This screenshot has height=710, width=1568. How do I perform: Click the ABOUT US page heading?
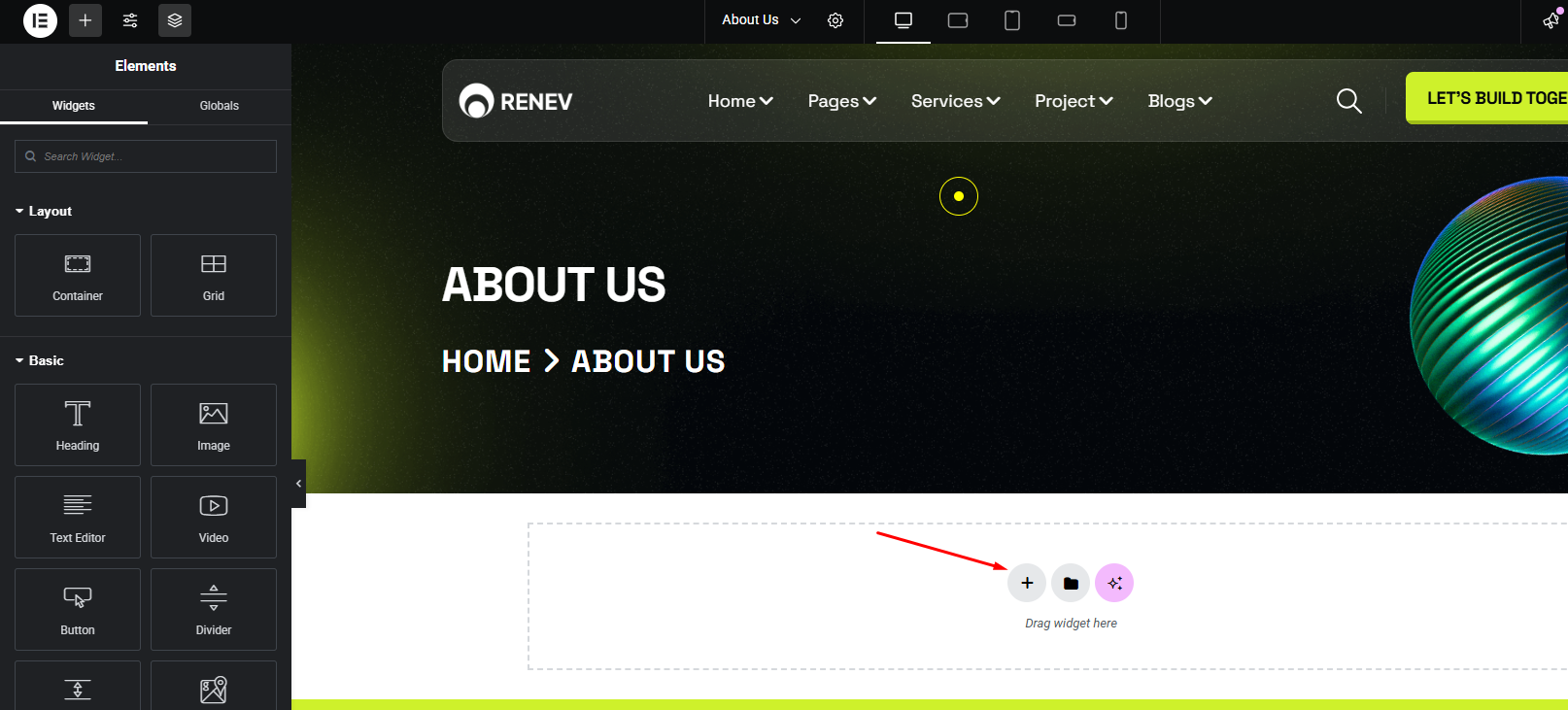coord(554,285)
